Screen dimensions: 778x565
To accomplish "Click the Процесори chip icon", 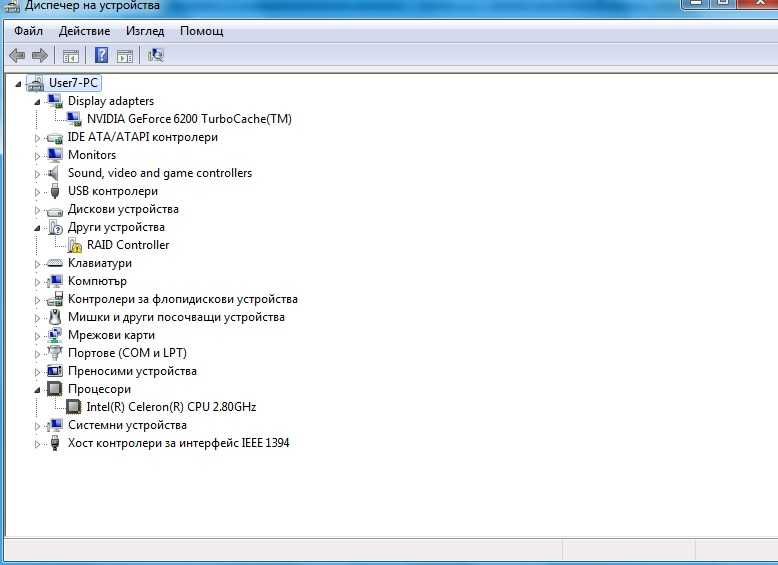I will tap(55, 389).
